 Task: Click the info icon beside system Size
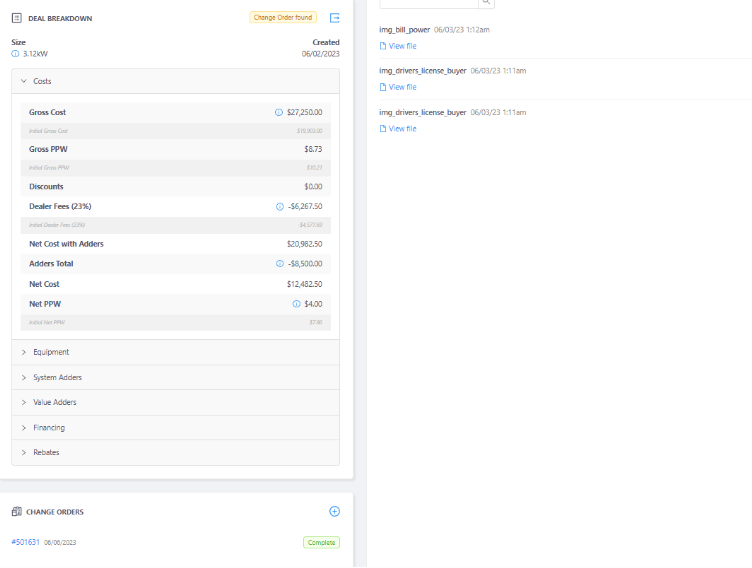coord(15,53)
